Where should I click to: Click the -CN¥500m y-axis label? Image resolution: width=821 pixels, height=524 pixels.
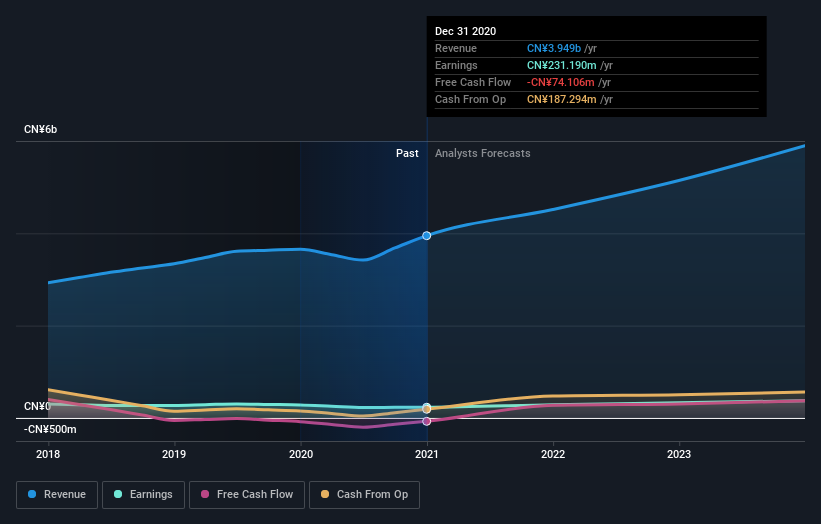50,430
